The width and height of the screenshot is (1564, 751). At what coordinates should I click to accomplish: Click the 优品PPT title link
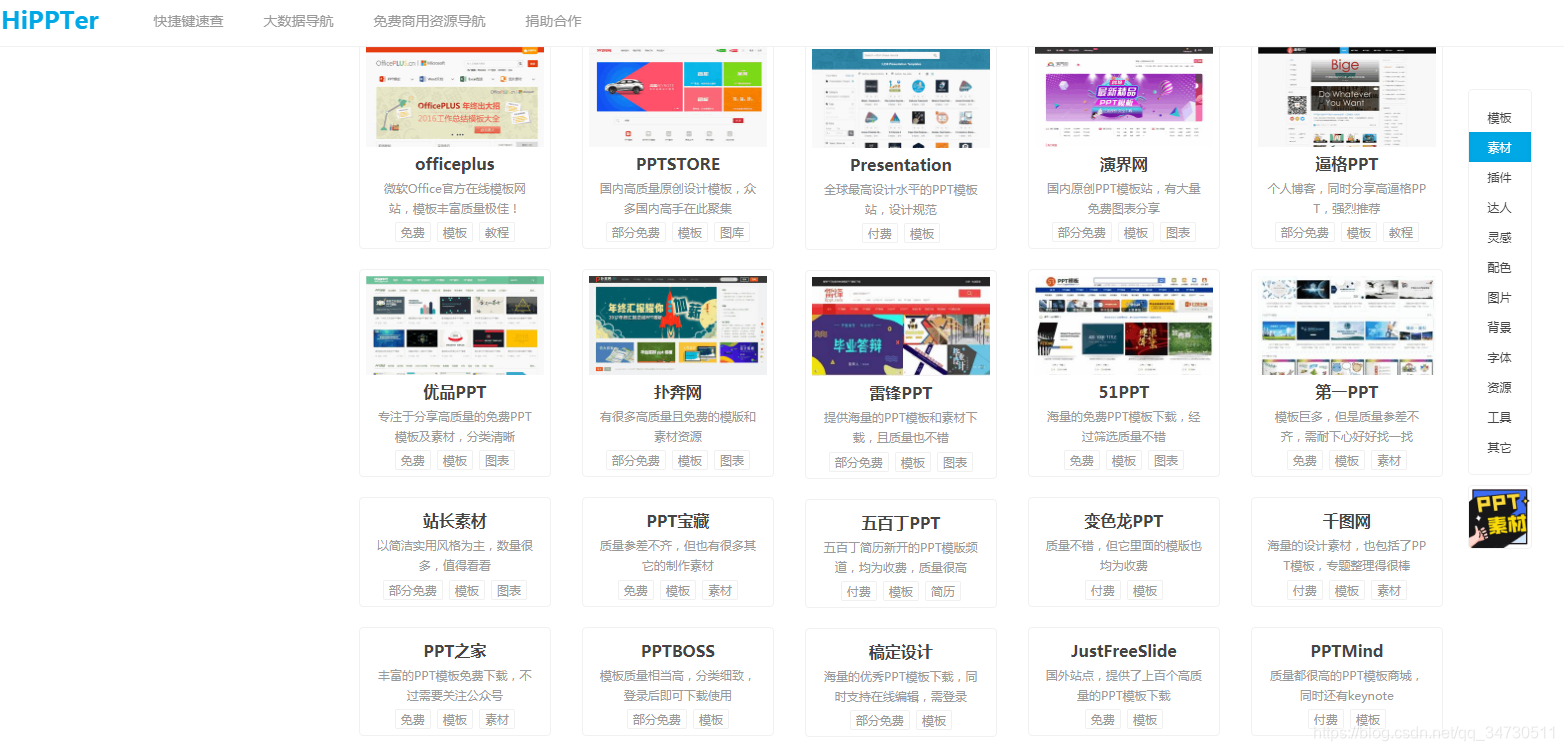click(x=455, y=392)
